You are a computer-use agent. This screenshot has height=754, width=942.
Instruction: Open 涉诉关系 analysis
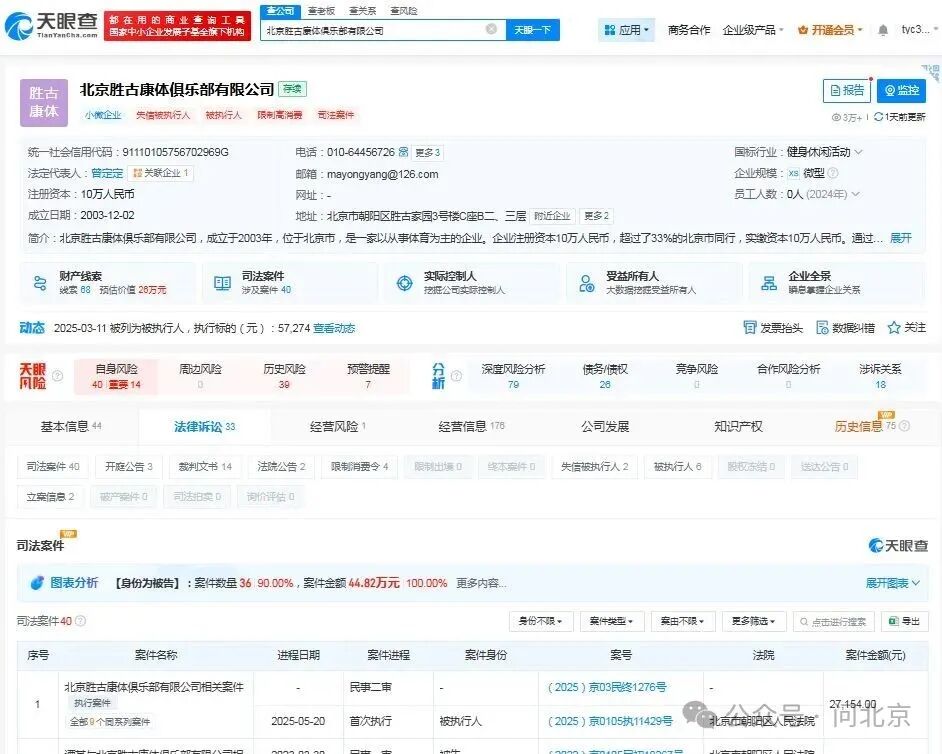pyautogui.click(x=880, y=376)
